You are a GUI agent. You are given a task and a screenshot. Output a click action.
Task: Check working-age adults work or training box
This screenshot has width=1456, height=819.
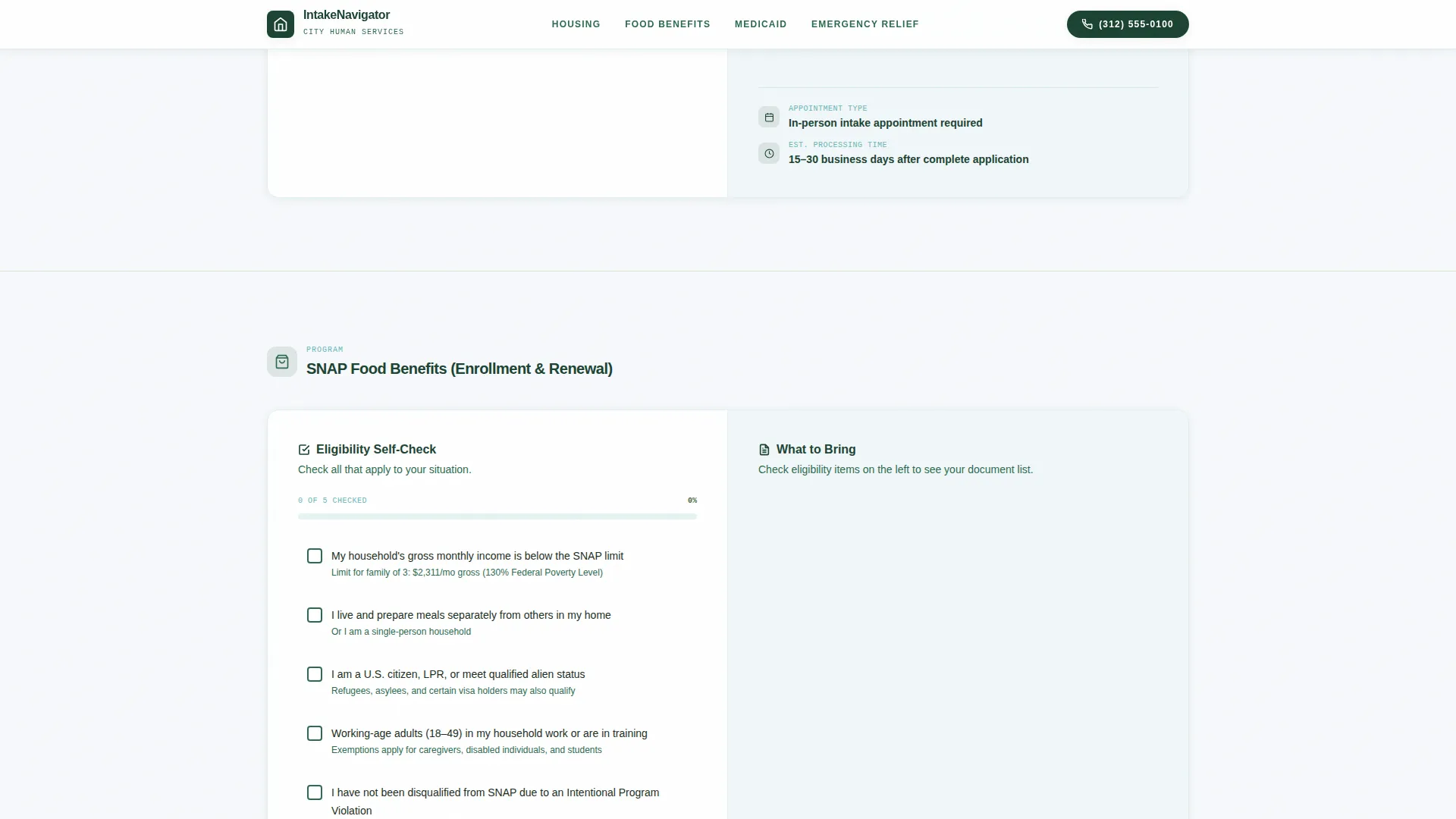point(315,733)
